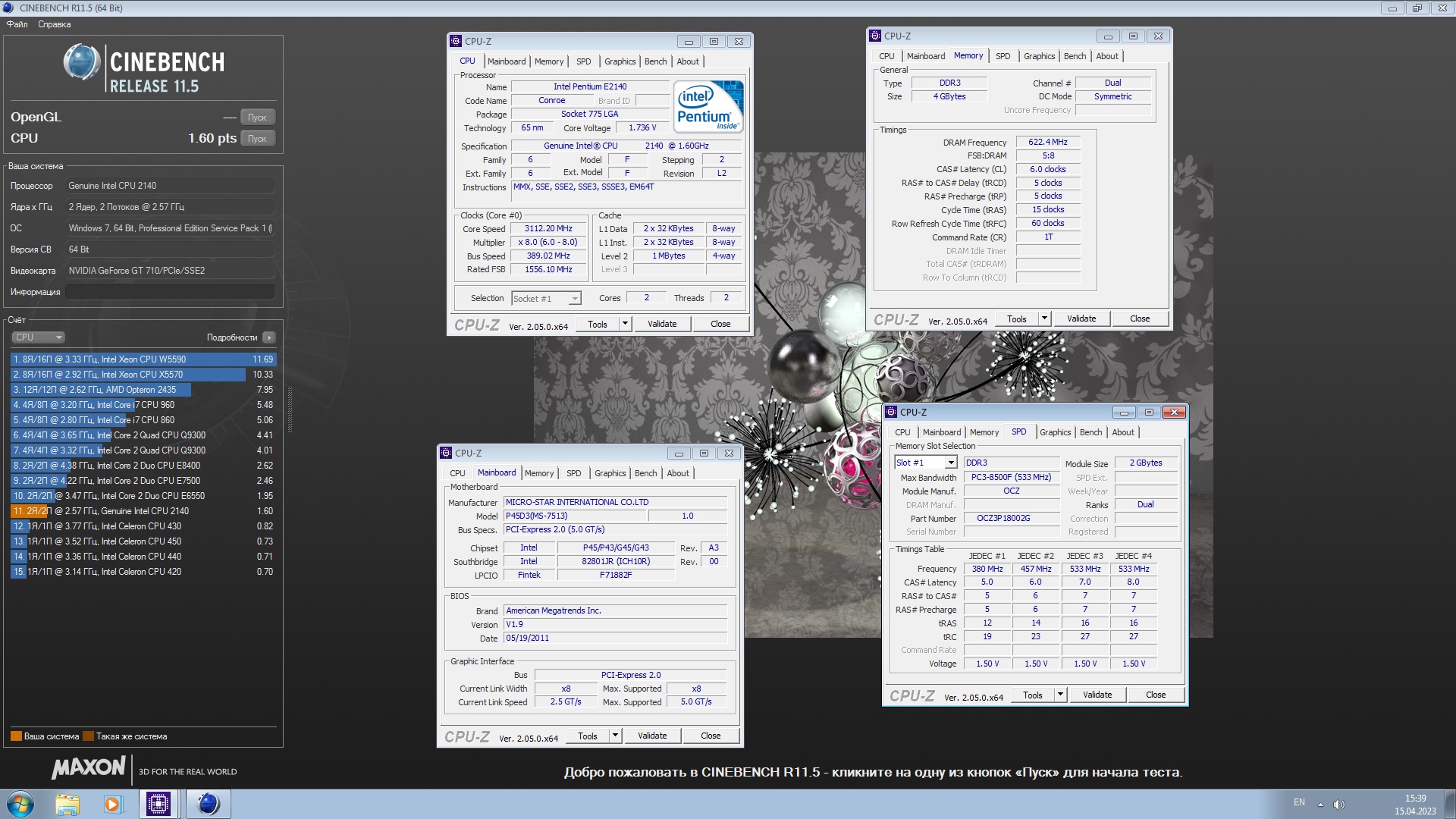Click the Intel Pentium inside logo

(x=708, y=106)
